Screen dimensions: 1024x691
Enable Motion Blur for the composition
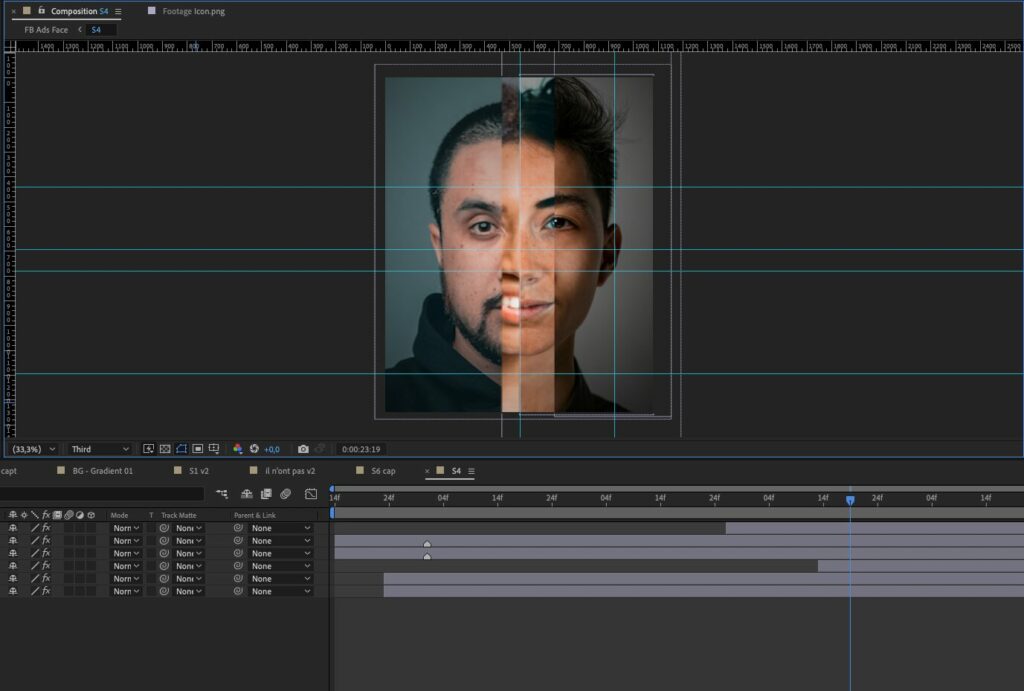[286, 494]
